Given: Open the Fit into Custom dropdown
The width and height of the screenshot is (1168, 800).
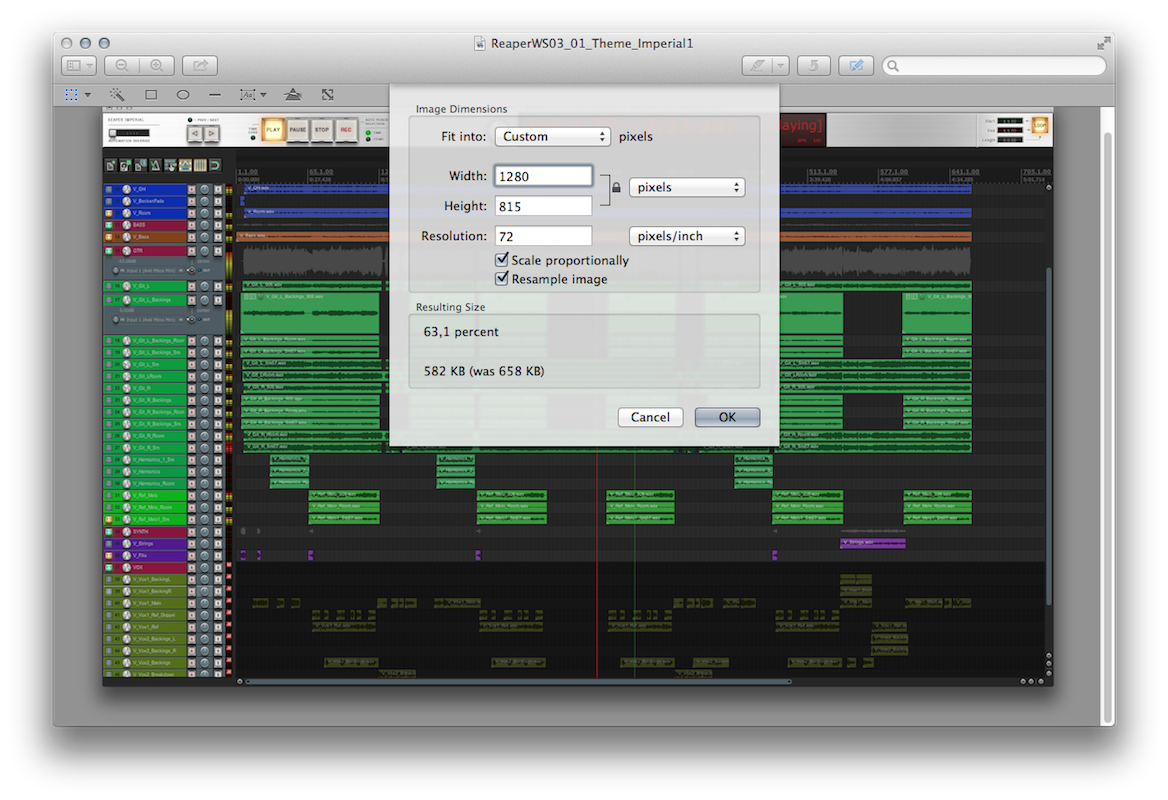Looking at the screenshot, I should coord(553,136).
